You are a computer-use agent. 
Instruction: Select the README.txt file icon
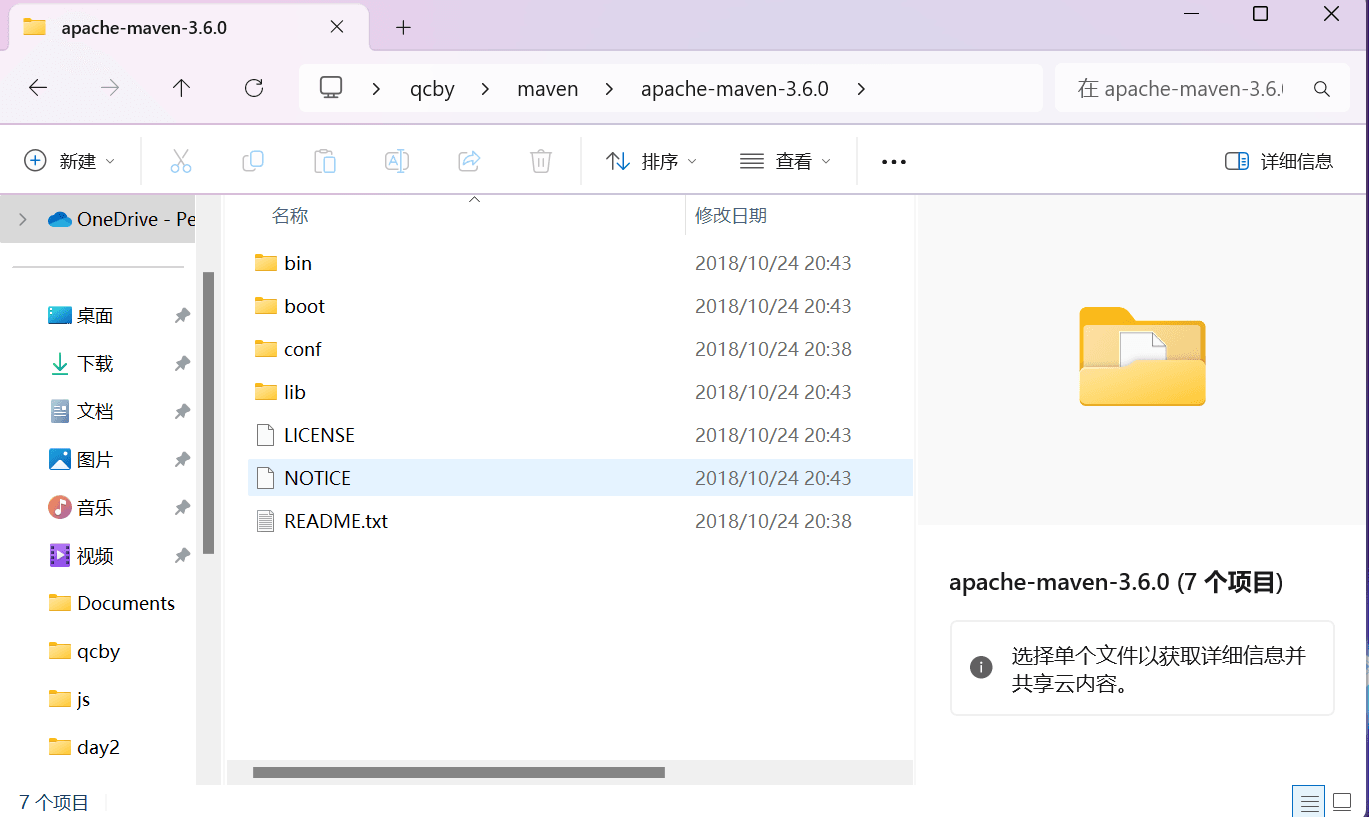tap(265, 521)
